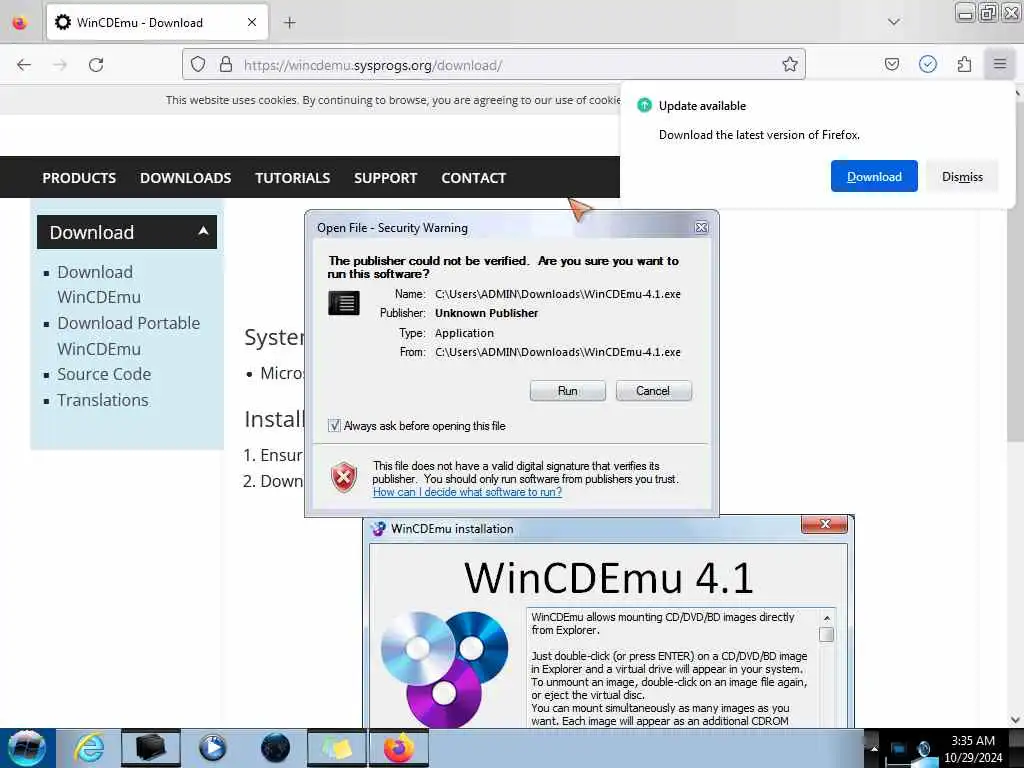Launch Internet Explorer from the taskbar
1024x768 pixels.
89,748
